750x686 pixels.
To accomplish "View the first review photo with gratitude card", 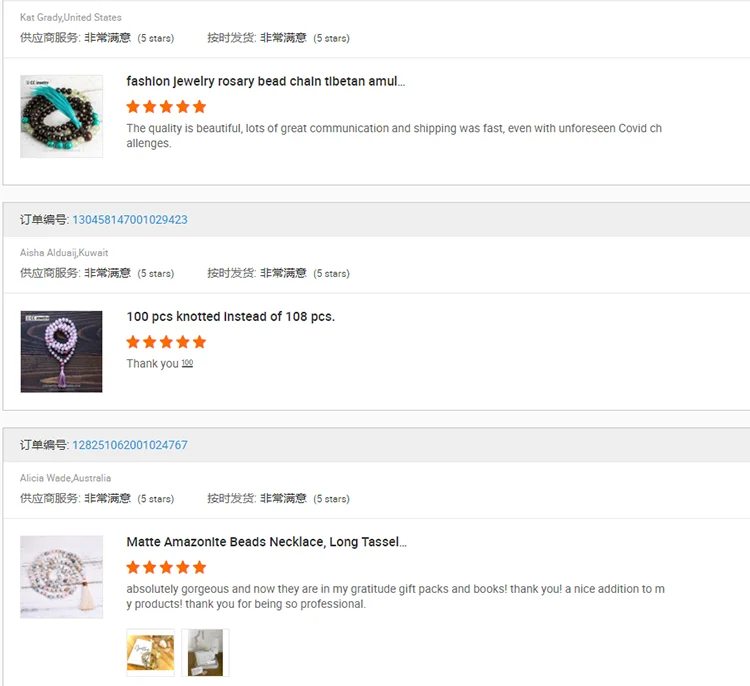I will pyautogui.click(x=150, y=653).
